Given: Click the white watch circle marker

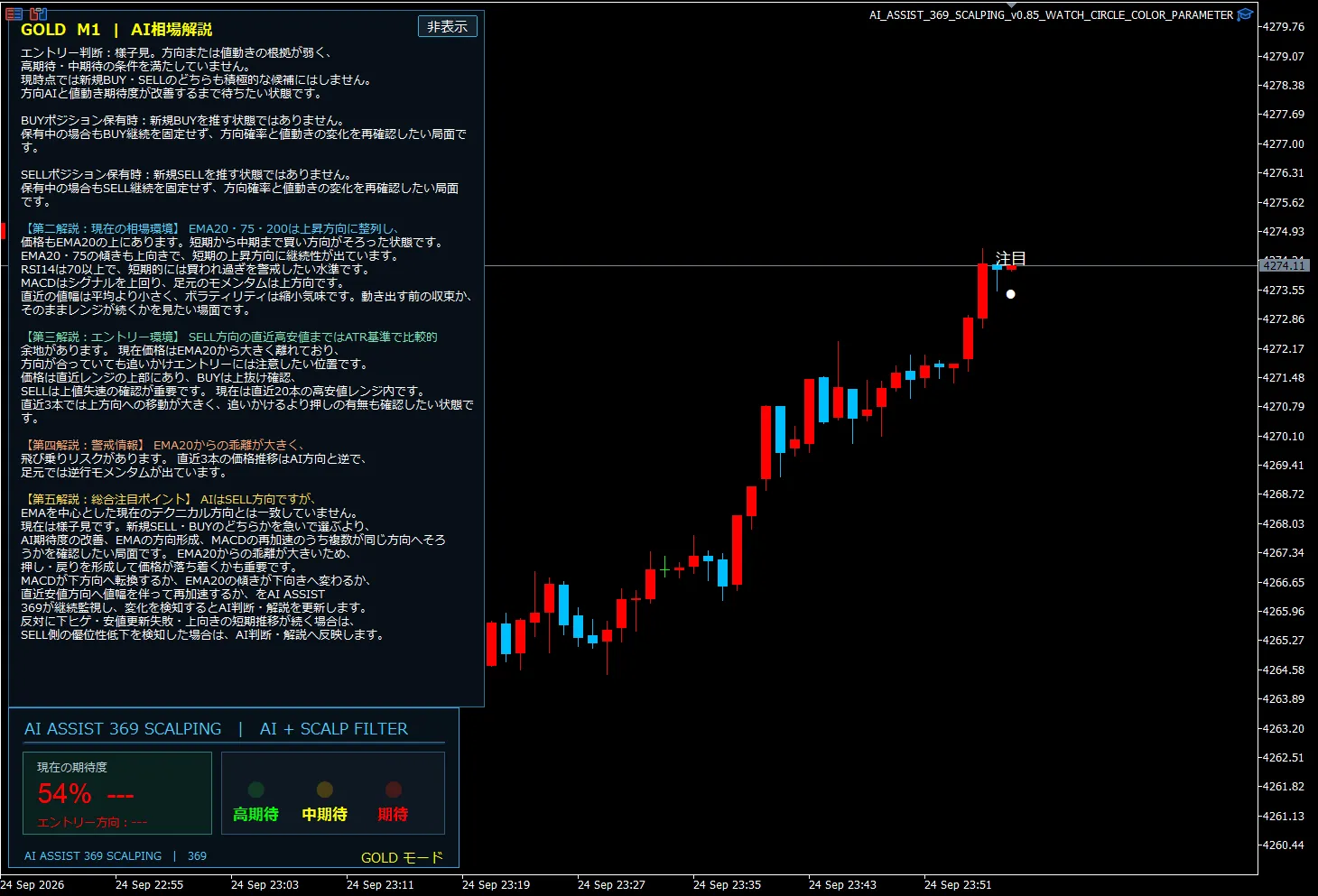Looking at the screenshot, I should click(x=1010, y=294).
